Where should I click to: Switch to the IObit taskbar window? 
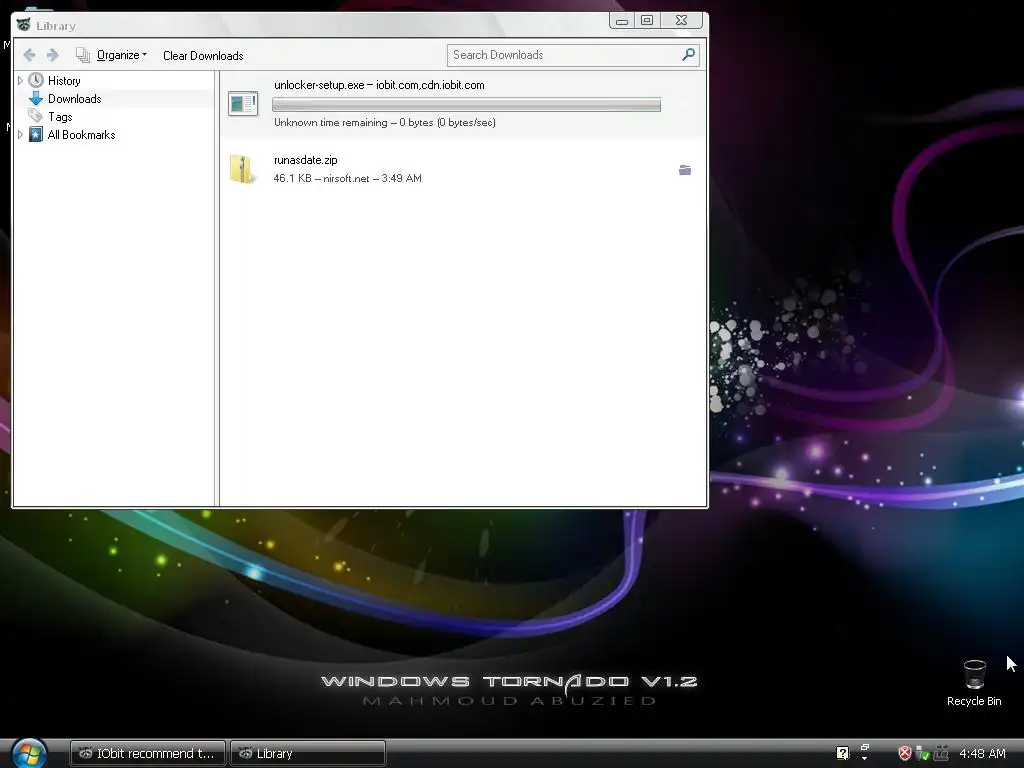click(148, 753)
